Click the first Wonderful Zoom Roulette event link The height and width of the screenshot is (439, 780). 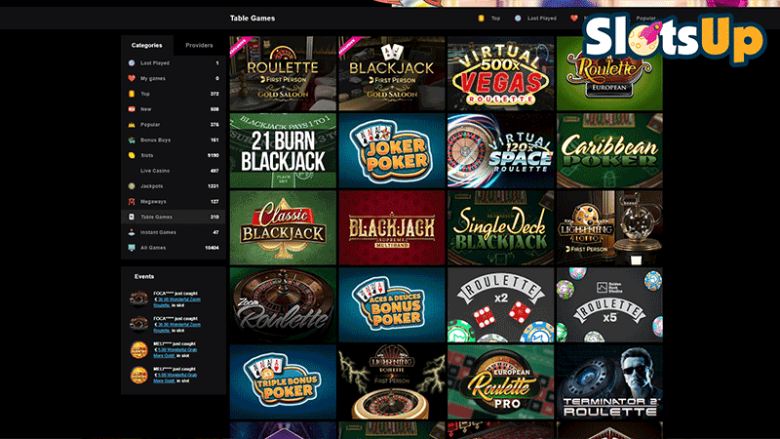[x=178, y=299]
